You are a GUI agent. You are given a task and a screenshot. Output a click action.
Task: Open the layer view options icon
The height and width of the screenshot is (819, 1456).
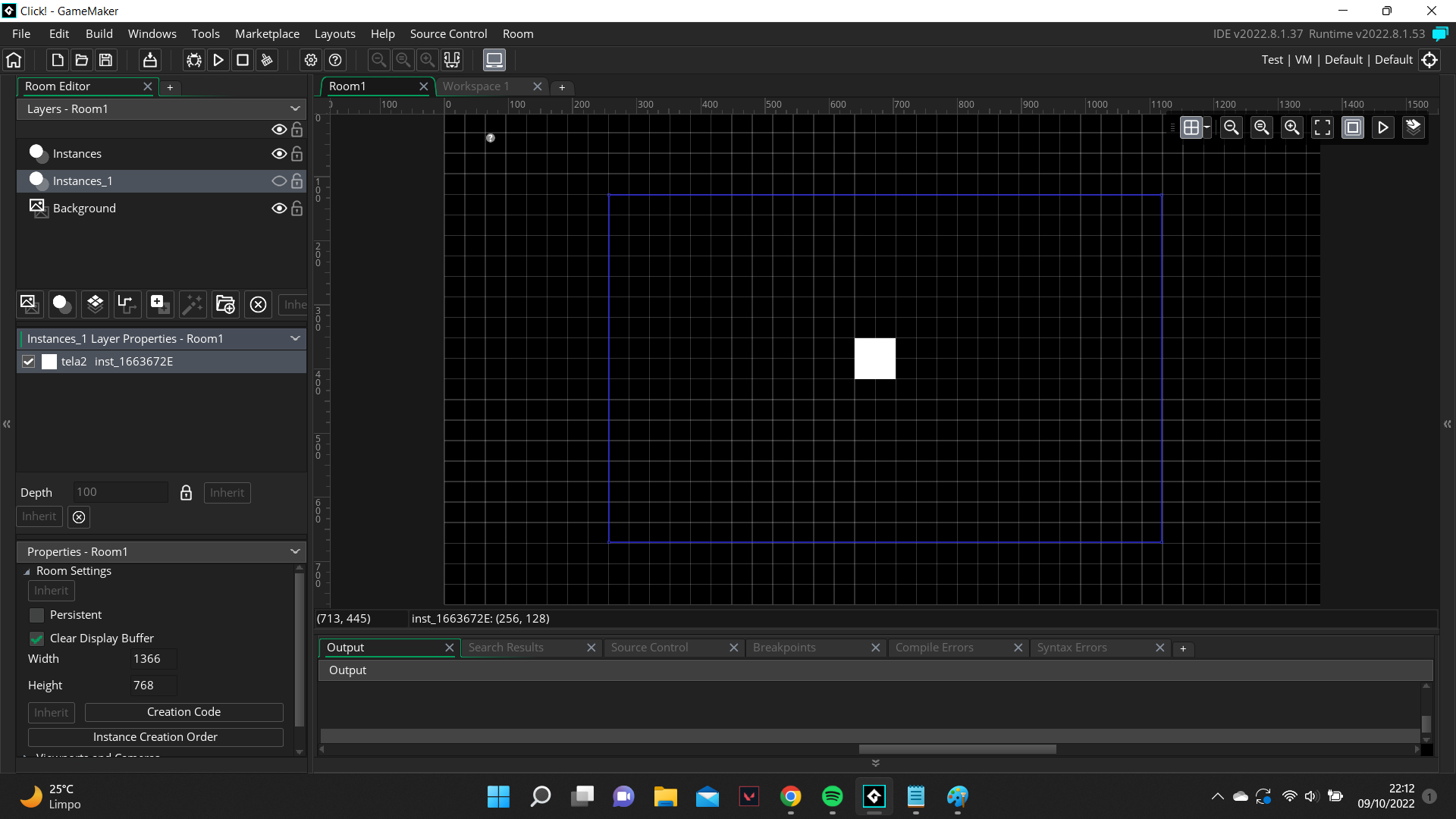(x=1414, y=127)
